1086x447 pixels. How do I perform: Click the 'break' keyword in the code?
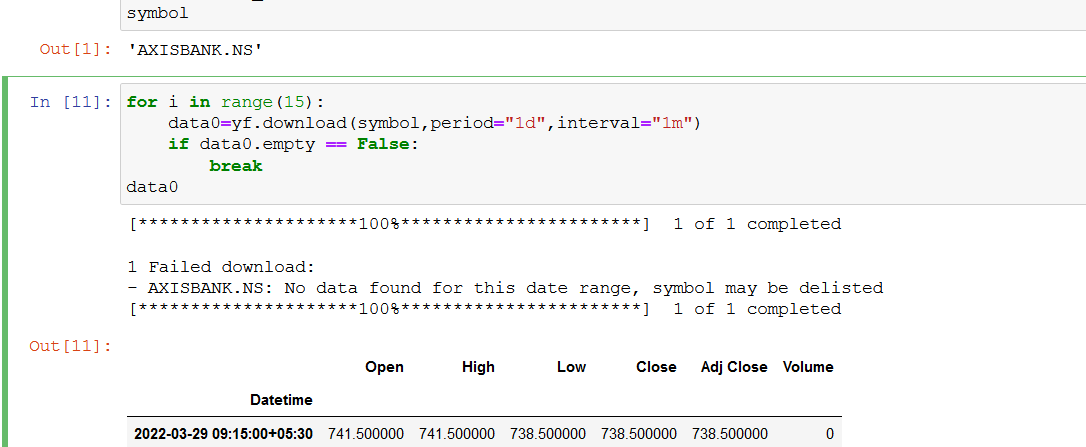[235, 166]
